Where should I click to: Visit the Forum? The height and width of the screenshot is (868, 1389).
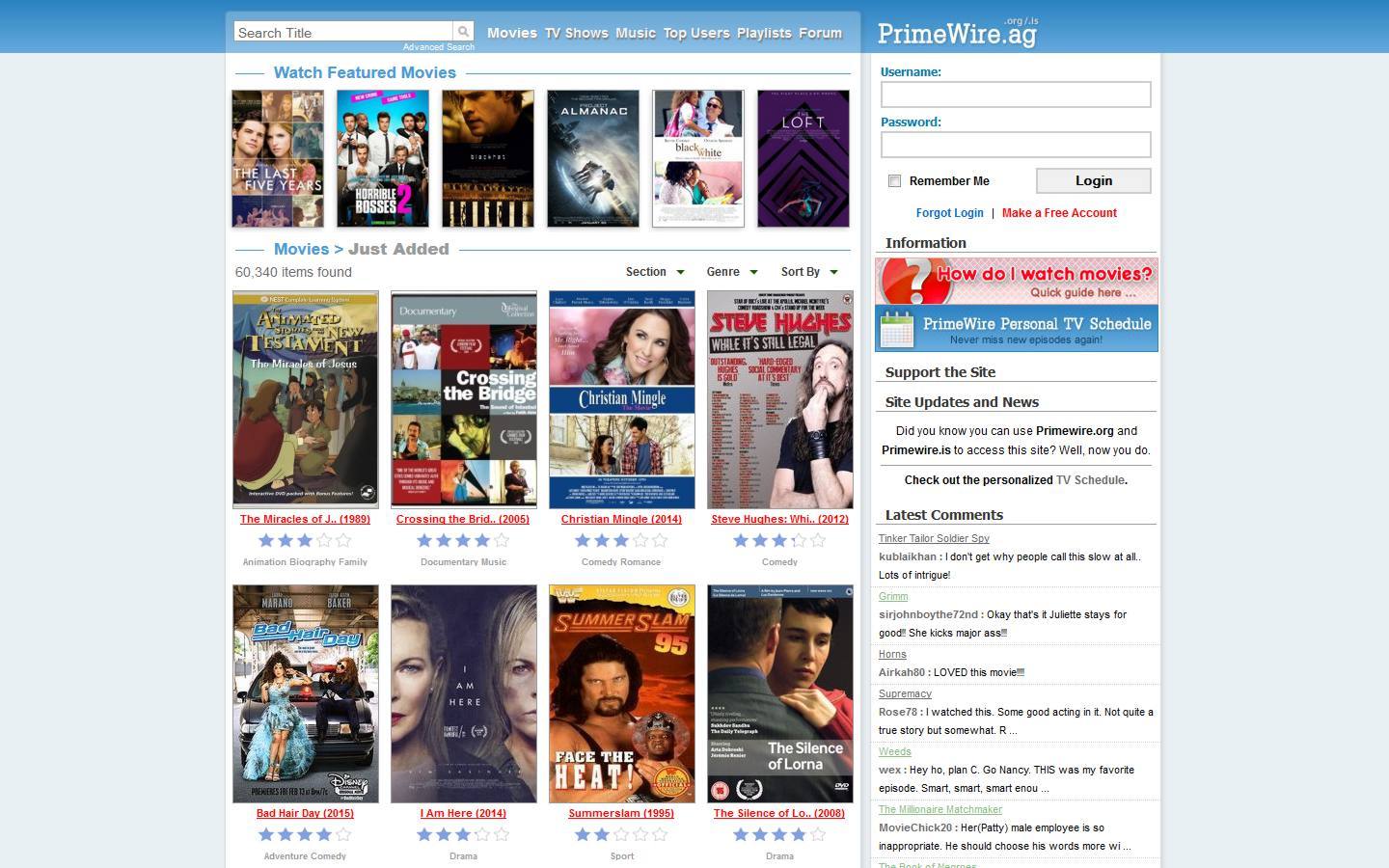click(821, 33)
